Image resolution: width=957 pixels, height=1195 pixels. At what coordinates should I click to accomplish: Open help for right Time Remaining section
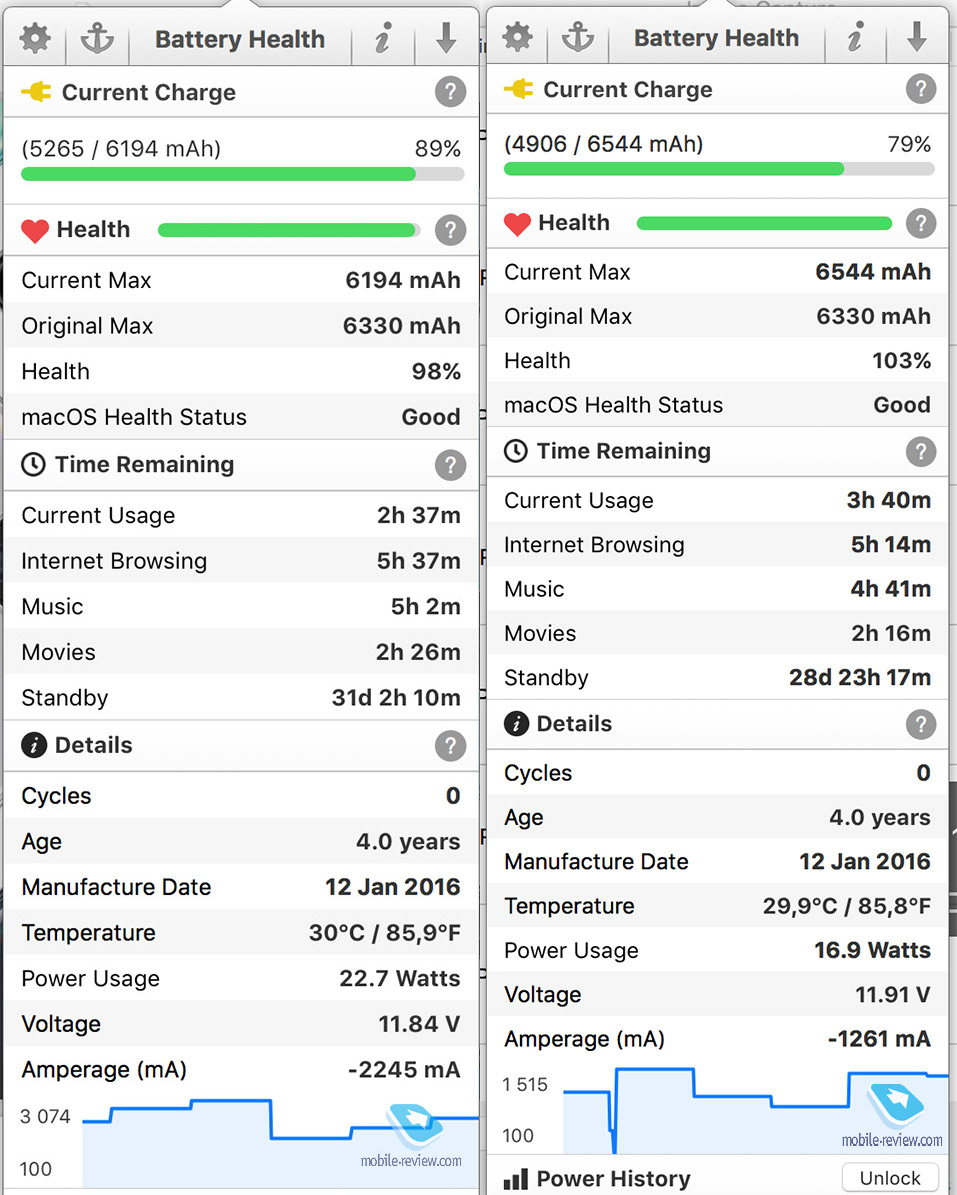point(921,451)
